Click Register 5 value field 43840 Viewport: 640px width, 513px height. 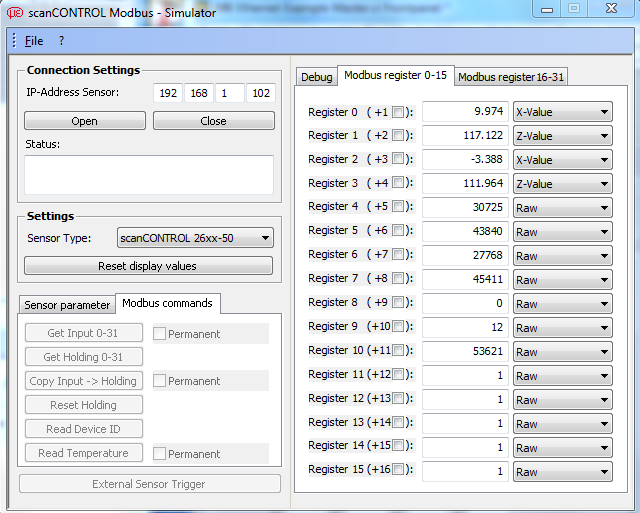465,231
